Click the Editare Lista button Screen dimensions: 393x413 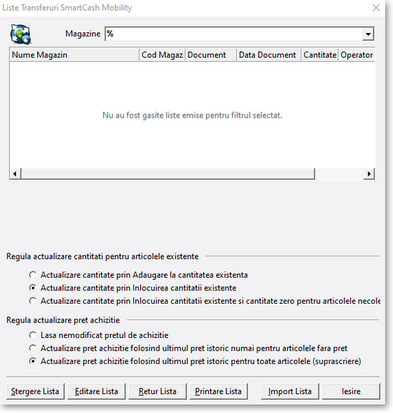coord(96,391)
